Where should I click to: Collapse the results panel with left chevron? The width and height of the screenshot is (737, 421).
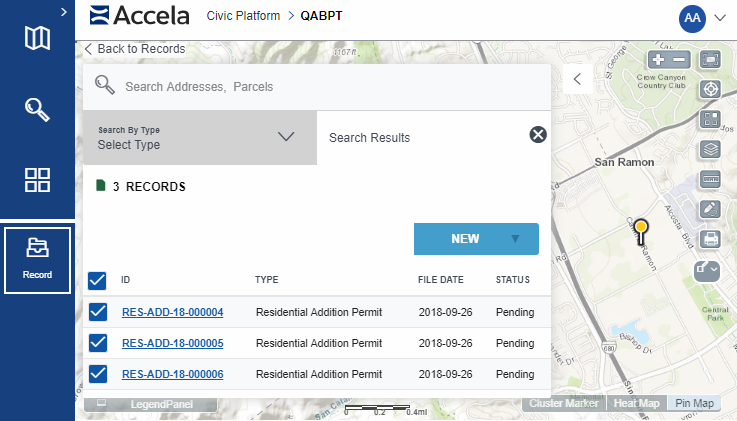(x=577, y=80)
